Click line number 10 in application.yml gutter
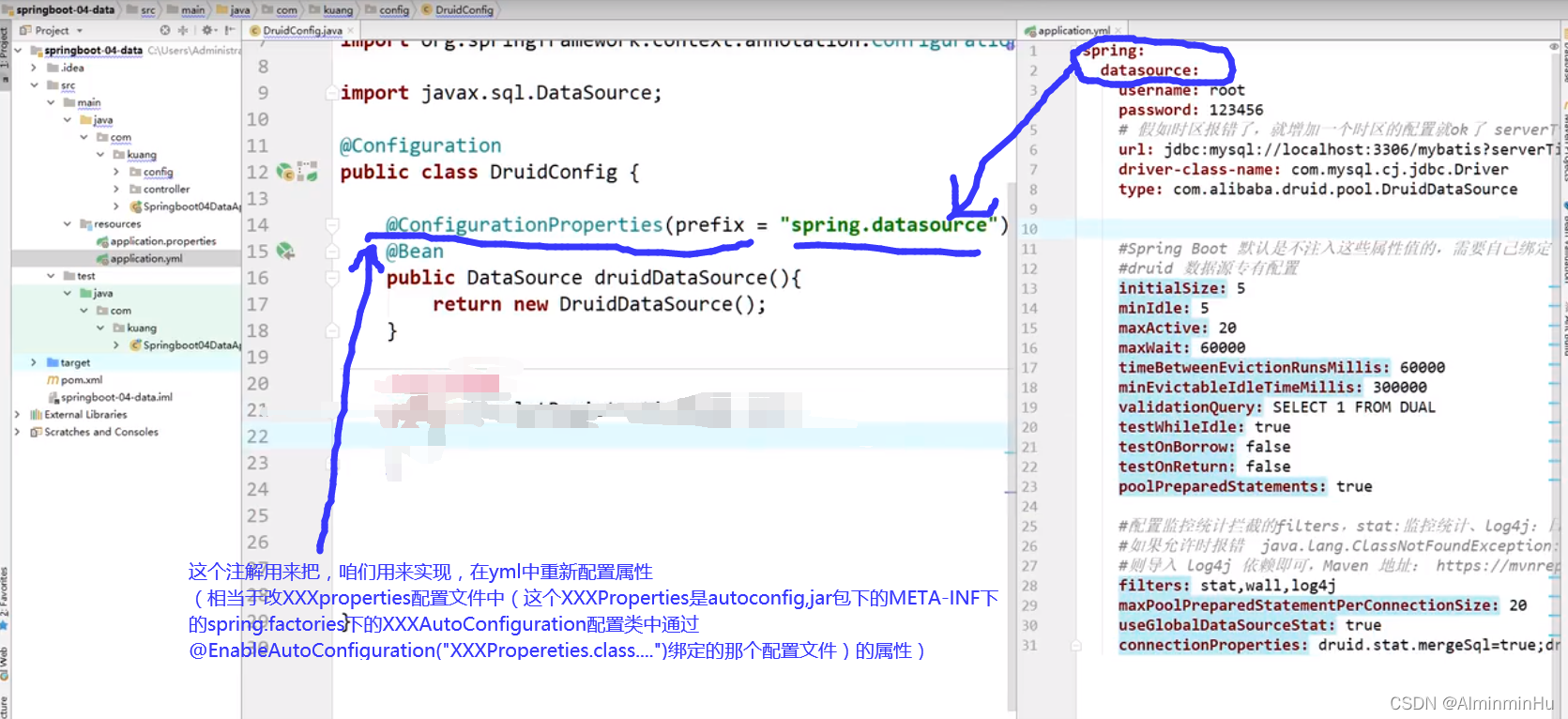1568x719 pixels. coord(1029,229)
